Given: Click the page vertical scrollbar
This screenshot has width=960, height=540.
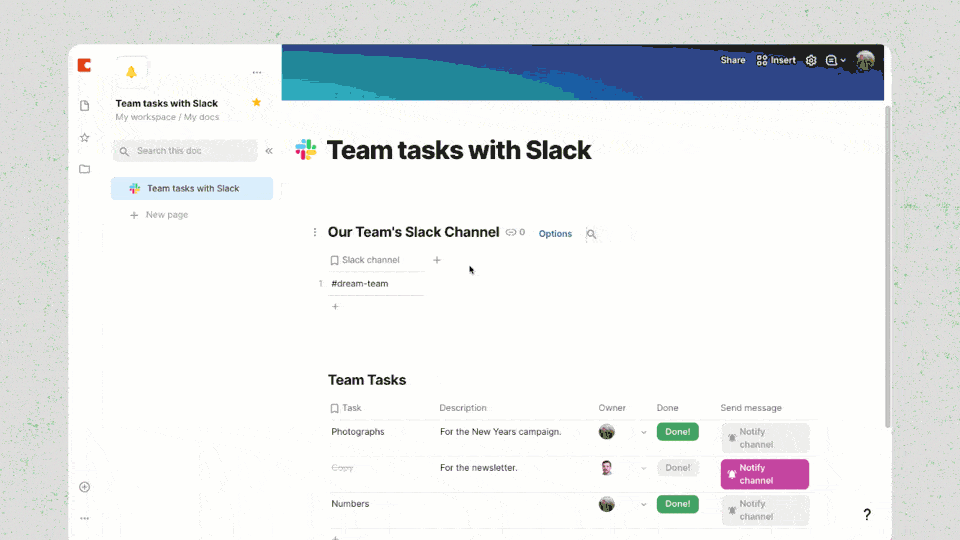Looking at the screenshot, I should (x=888, y=266).
